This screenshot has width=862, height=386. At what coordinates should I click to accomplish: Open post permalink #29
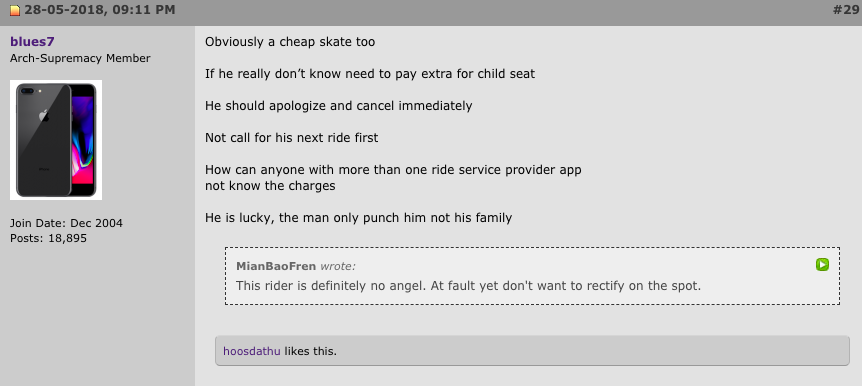(846, 10)
